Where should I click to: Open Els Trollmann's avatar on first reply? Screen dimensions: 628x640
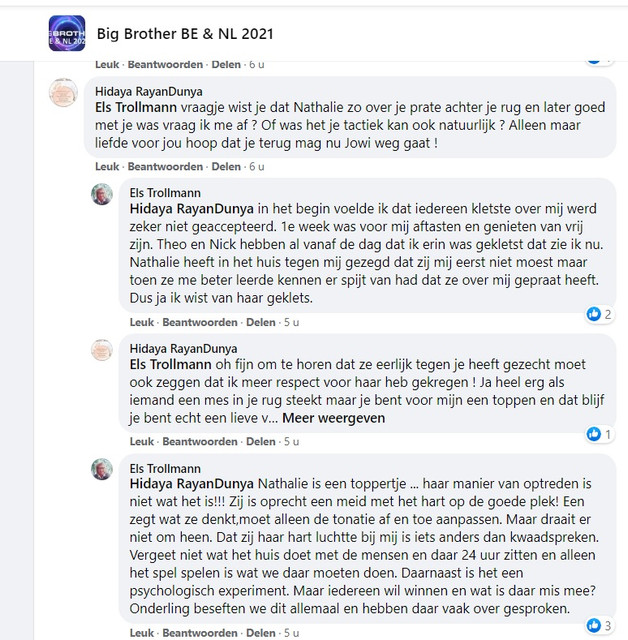(x=102, y=194)
